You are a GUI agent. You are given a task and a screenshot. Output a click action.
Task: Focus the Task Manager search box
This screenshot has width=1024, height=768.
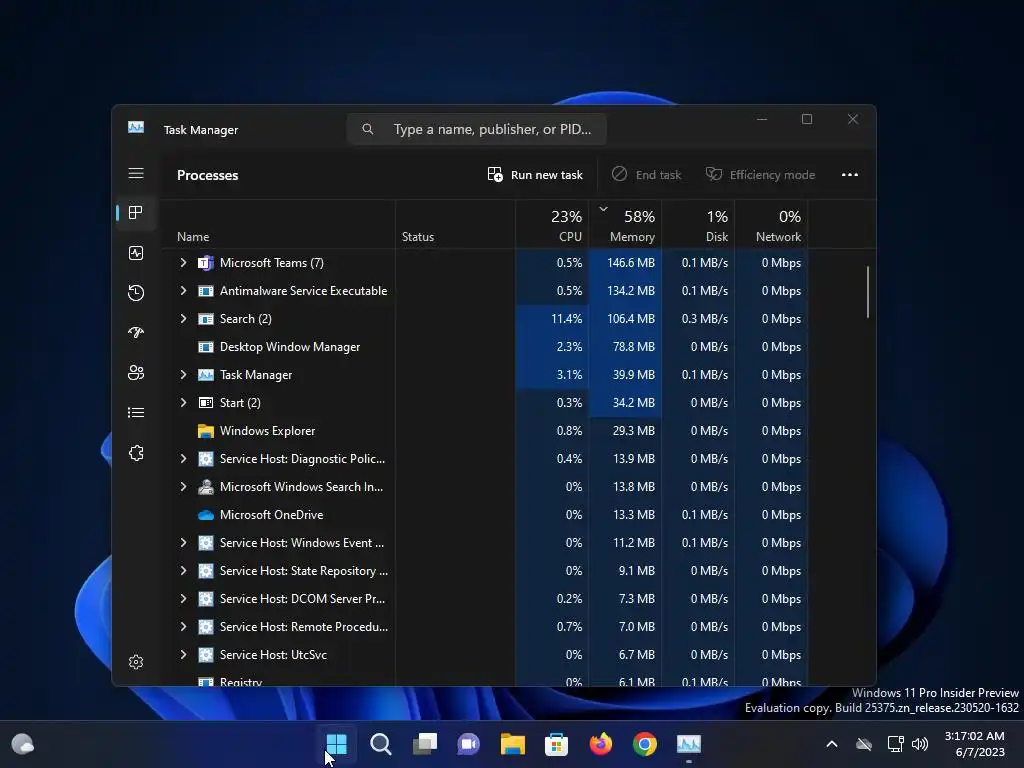click(x=477, y=129)
